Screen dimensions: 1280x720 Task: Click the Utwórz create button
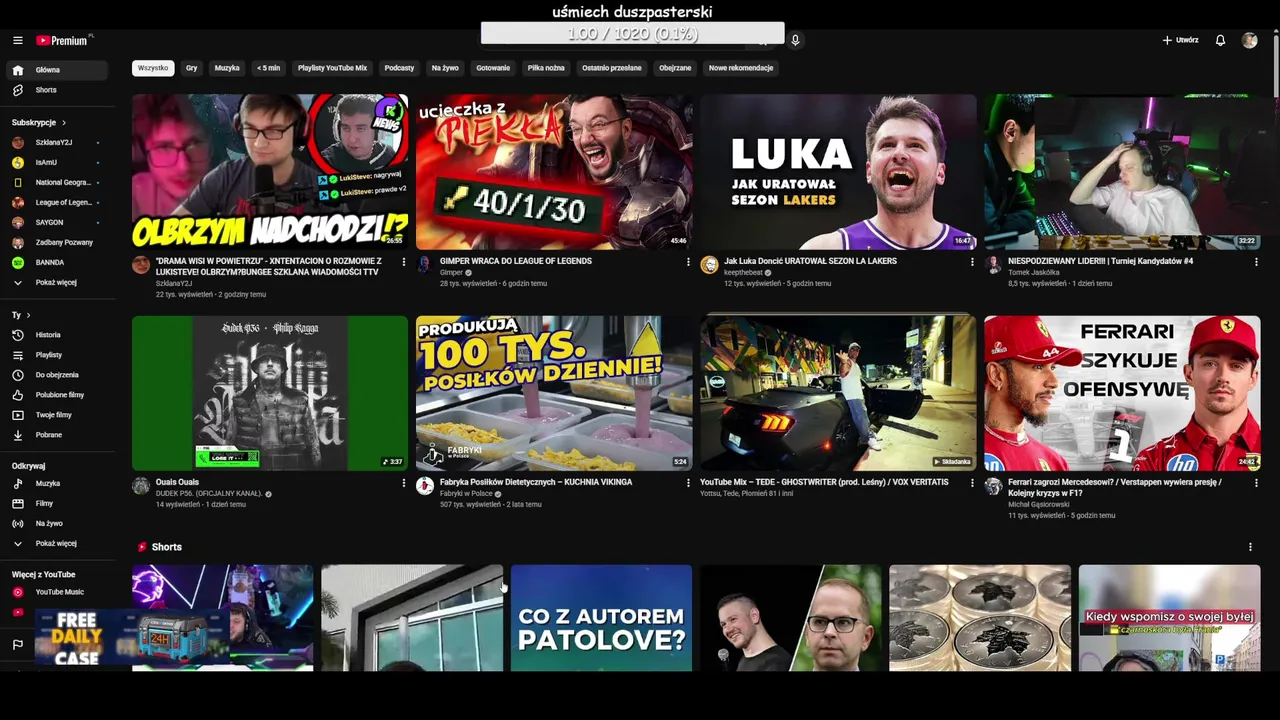tap(1180, 40)
